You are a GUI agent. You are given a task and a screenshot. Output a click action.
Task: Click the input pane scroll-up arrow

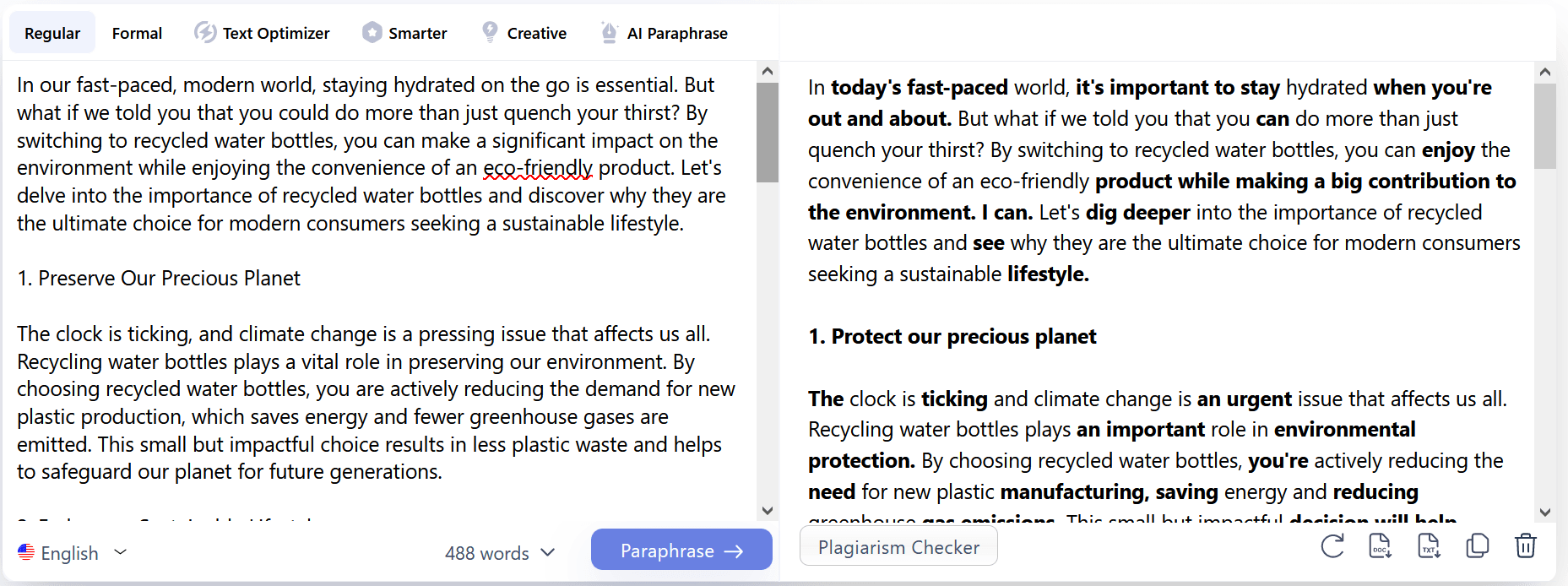[x=767, y=72]
